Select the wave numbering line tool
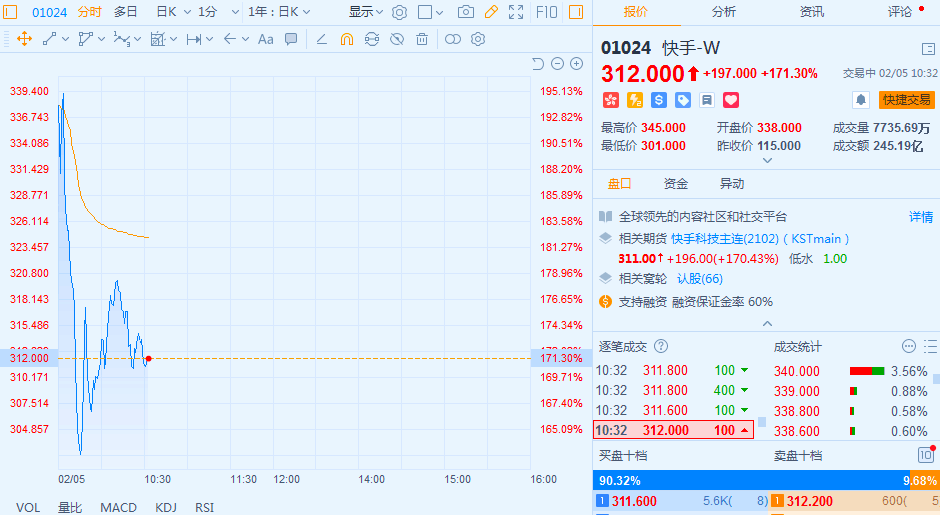940x515 pixels. [x=121, y=40]
